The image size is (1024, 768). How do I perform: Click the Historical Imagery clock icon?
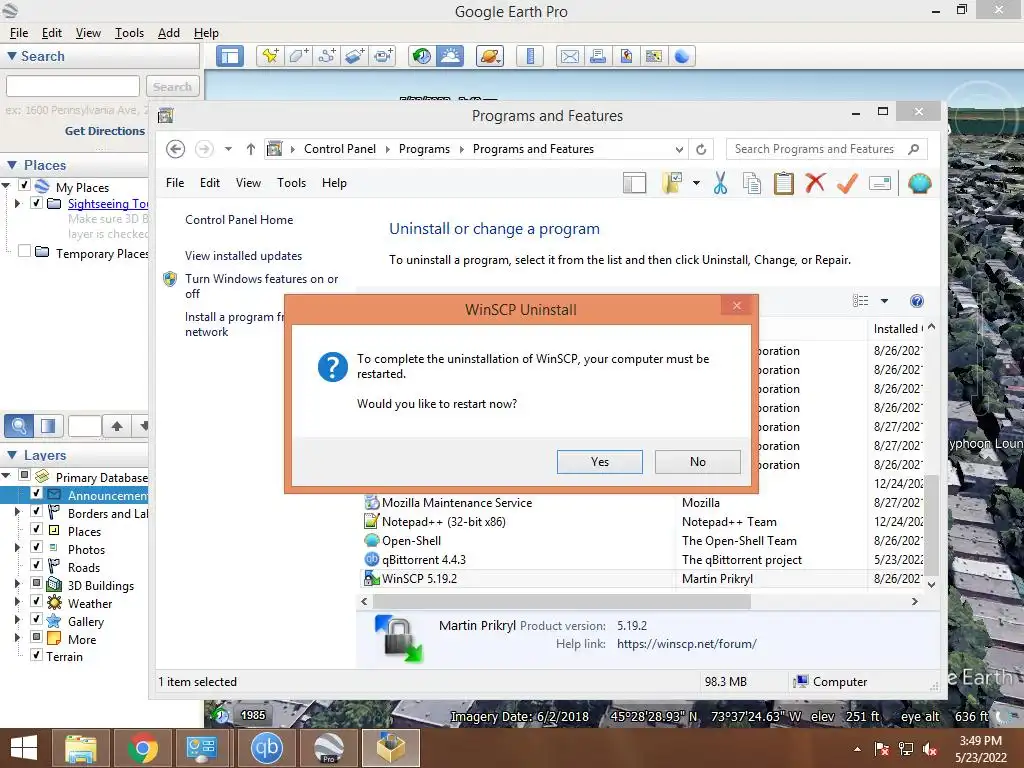[x=422, y=56]
